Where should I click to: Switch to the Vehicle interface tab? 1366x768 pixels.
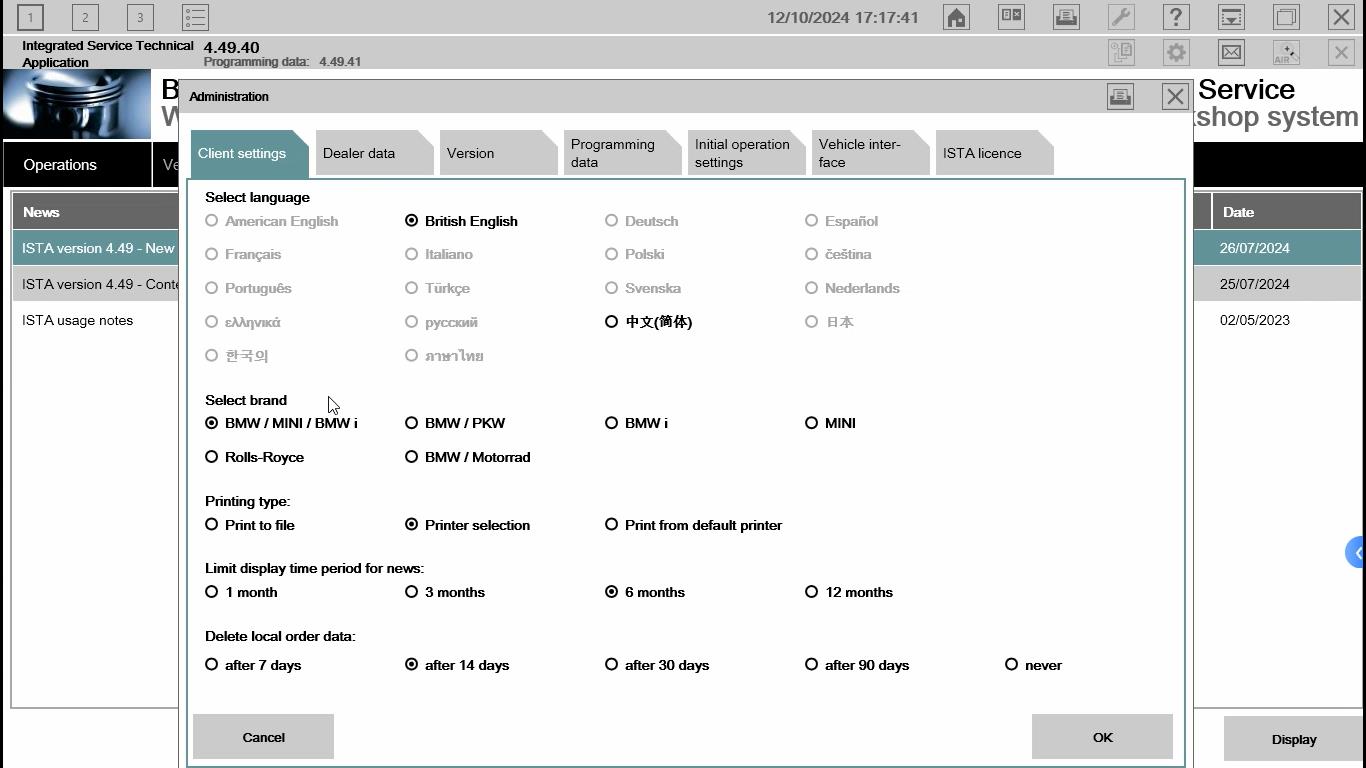coord(870,153)
